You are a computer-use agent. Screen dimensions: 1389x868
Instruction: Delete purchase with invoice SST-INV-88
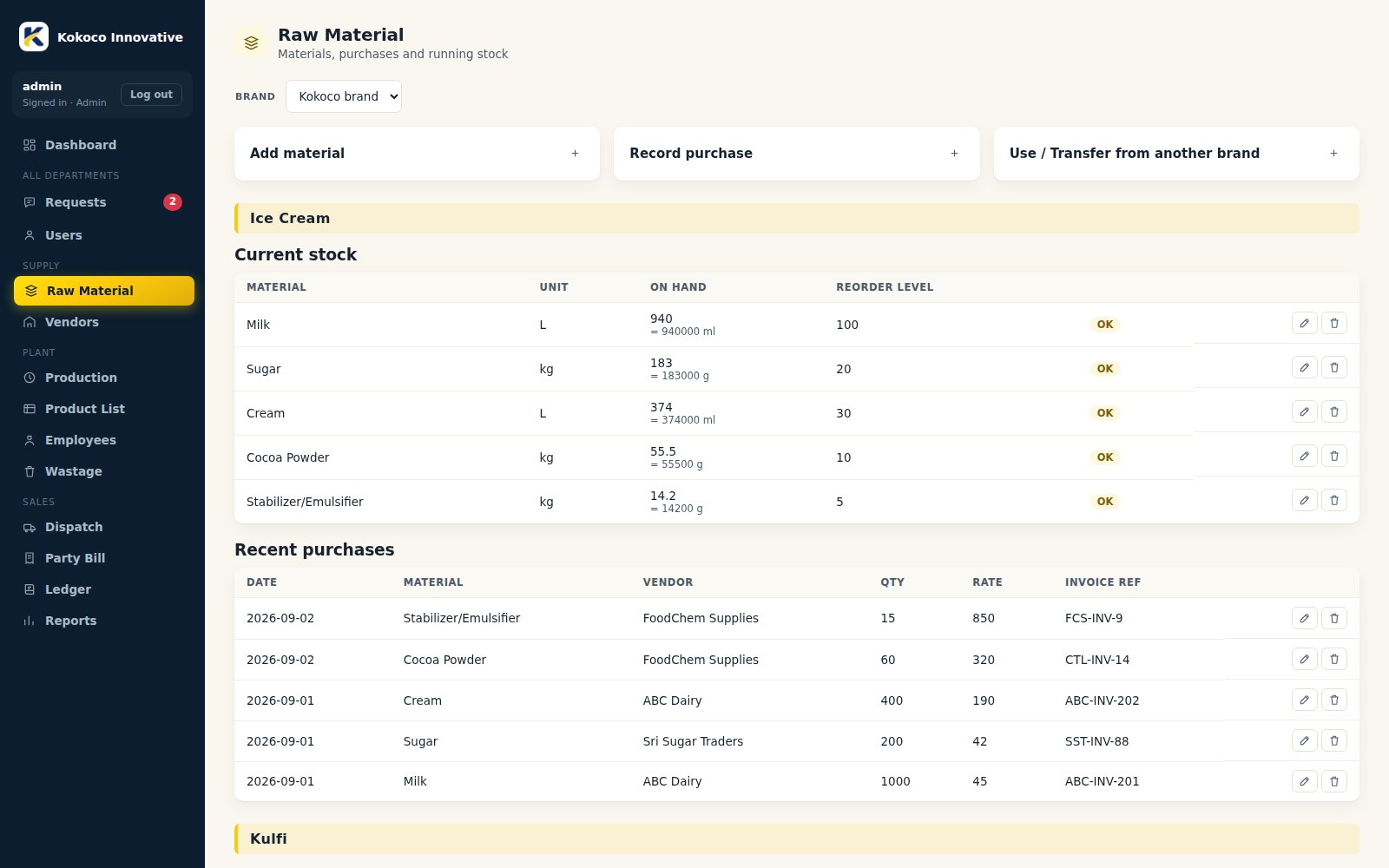(x=1334, y=740)
